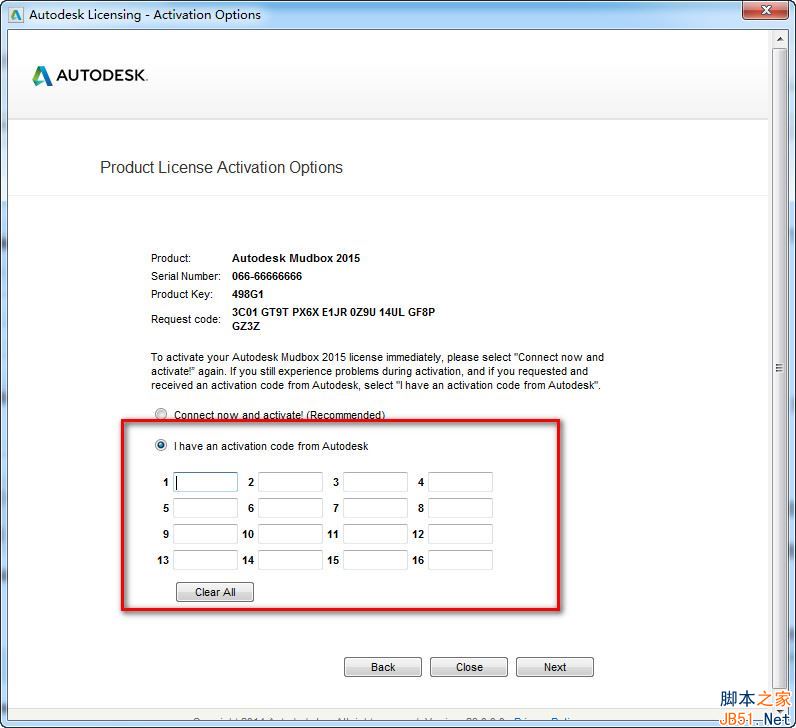This screenshot has width=796, height=728.
Task: Click the "Product Key:" label
Action: point(182,294)
